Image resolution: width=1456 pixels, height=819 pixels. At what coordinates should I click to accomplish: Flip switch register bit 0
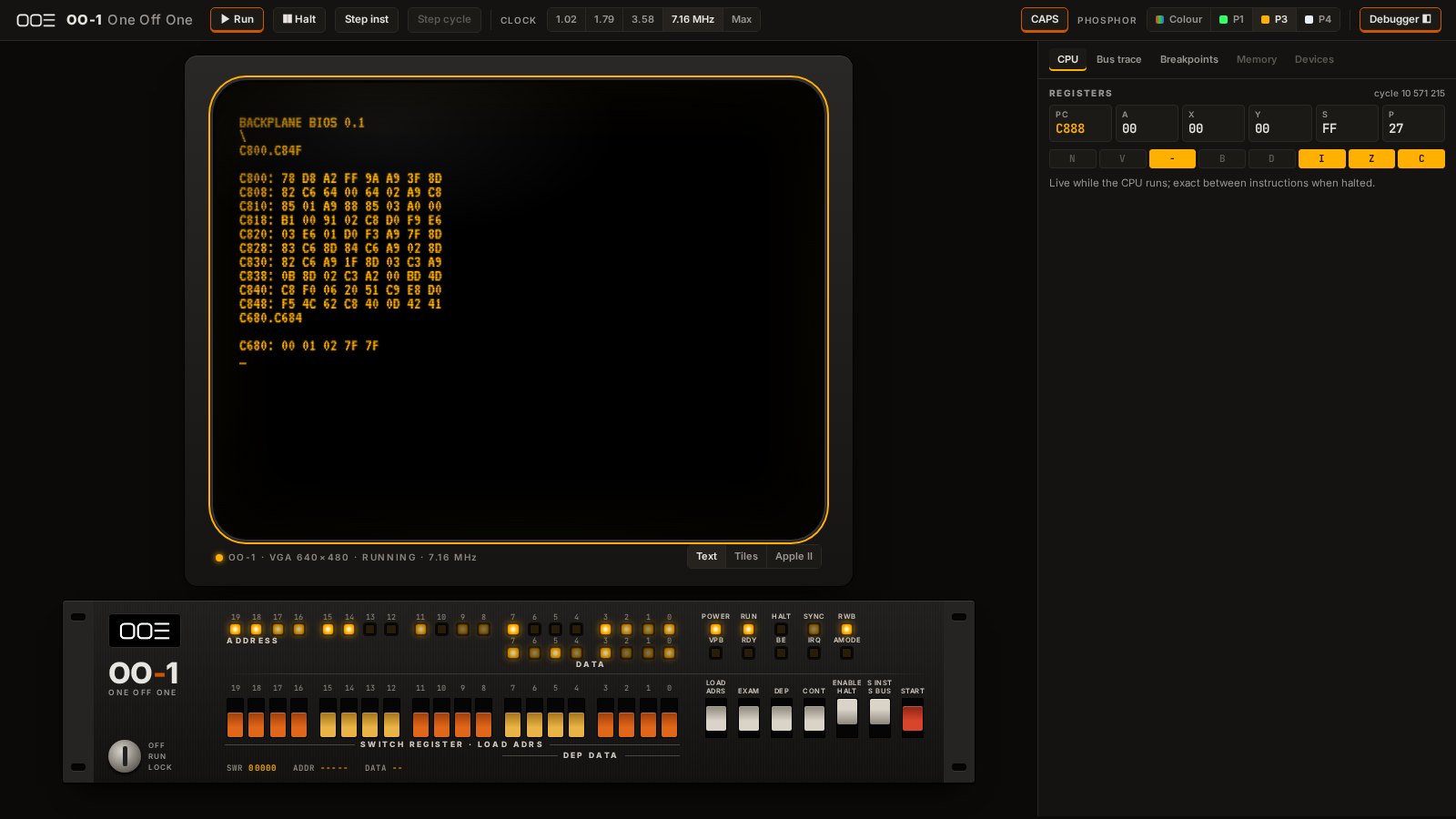click(x=669, y=718)
